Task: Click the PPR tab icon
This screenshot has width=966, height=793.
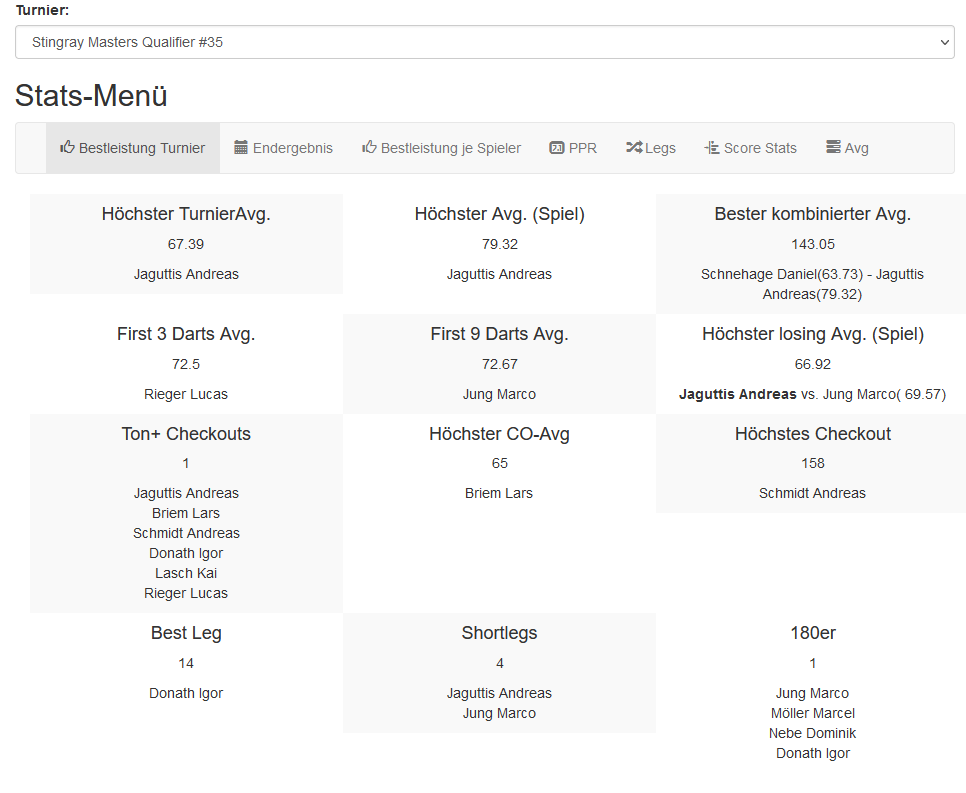Action: [x=557, y=148]
